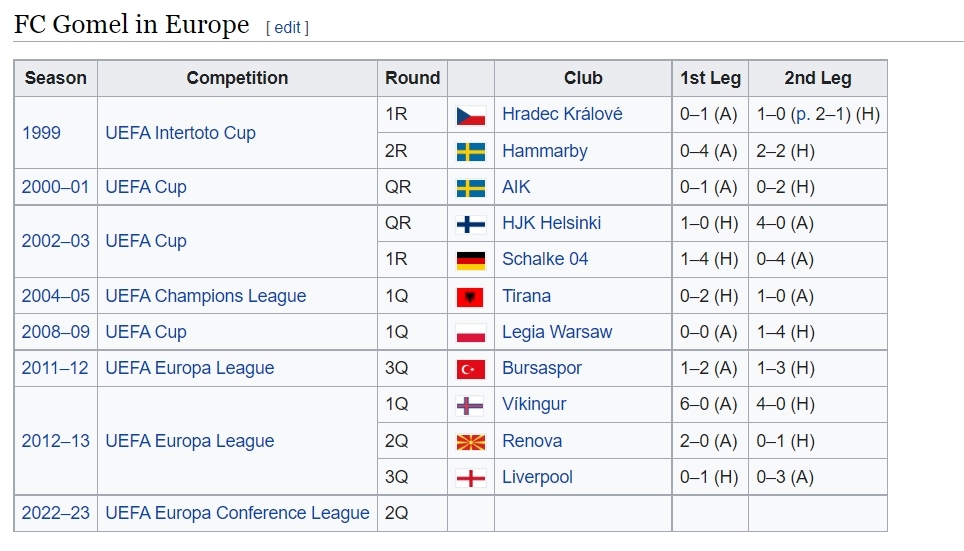
Task: Click the Albanian flag beside Tirana
Action: pyautogui.click(x=470, y=297)
